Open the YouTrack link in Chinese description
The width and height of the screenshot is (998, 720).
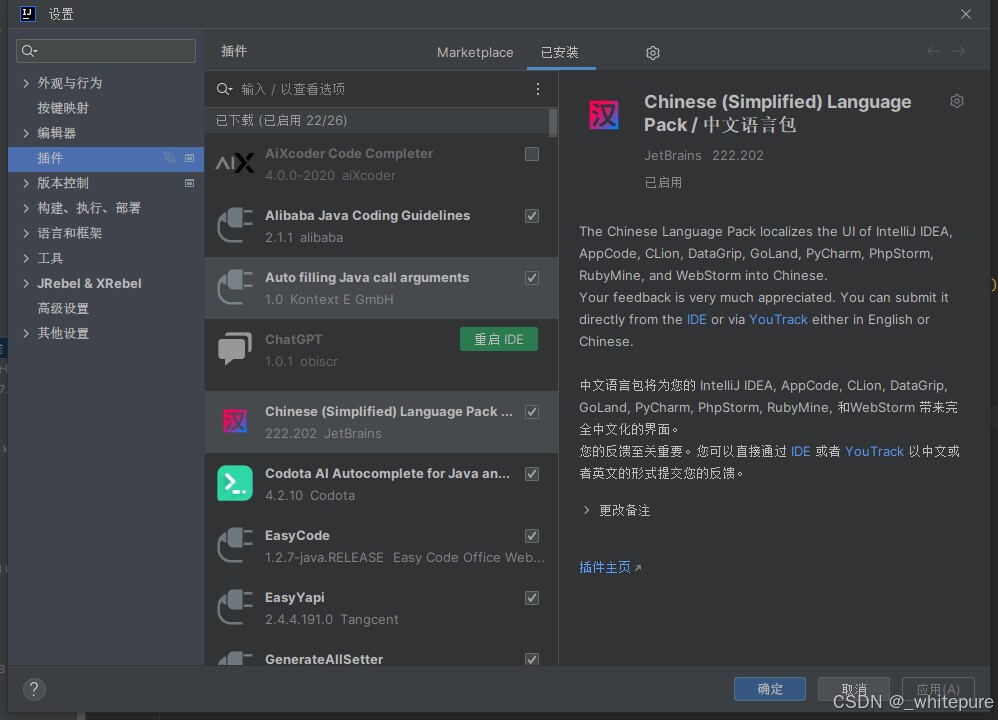click(874, 451)
